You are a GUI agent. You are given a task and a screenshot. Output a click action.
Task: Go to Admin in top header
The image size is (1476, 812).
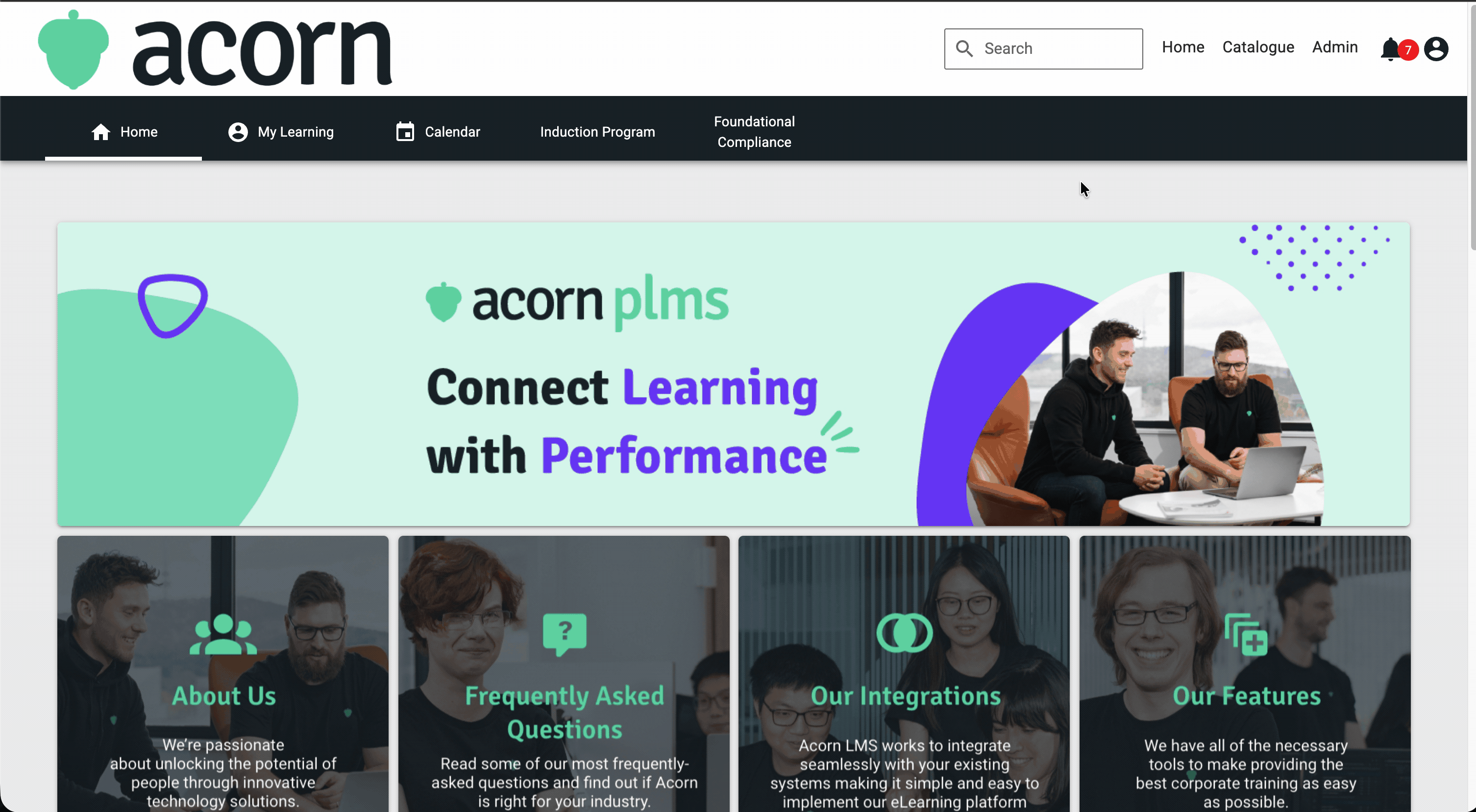[x=1334, y=48]
